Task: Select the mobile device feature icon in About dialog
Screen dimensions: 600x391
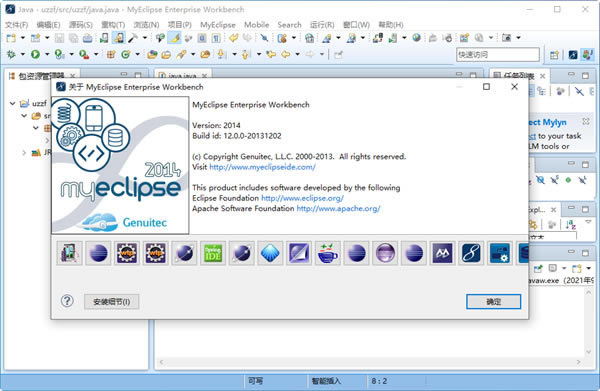Action: pyautogui.click(x=69, y=253)
